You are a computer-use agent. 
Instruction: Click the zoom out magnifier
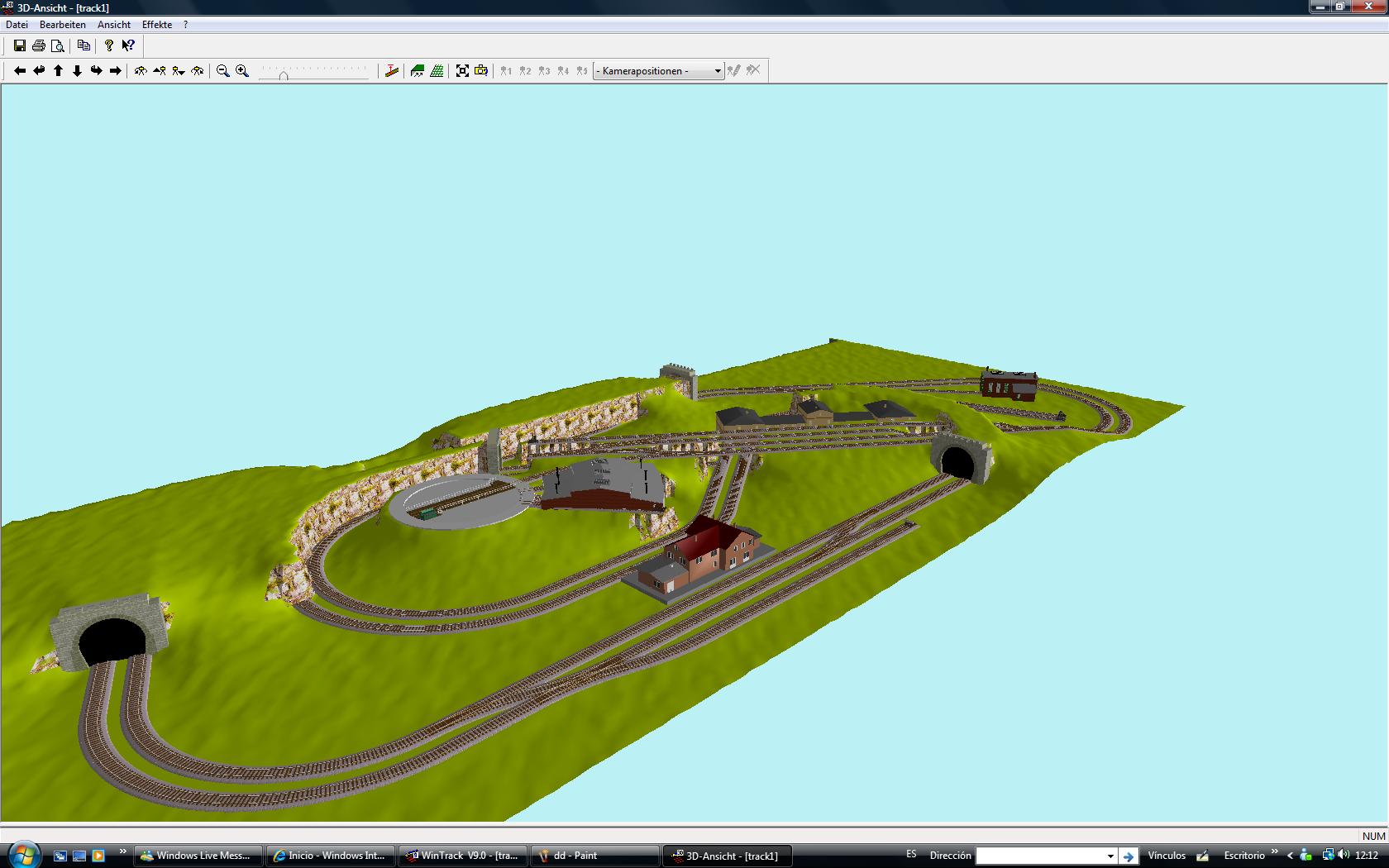tap(222, 71)
